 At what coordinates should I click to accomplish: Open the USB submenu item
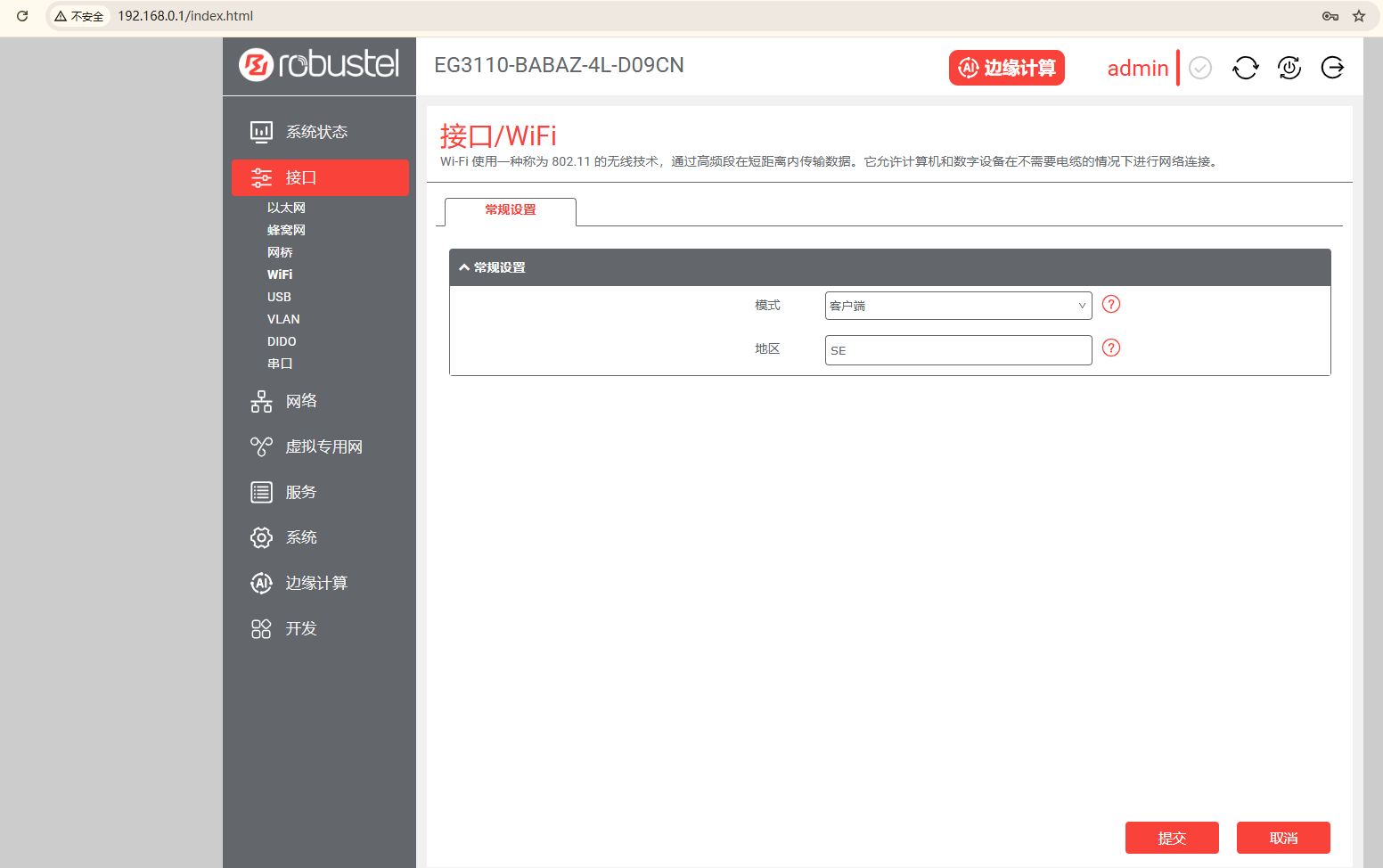tap(279, 297)
